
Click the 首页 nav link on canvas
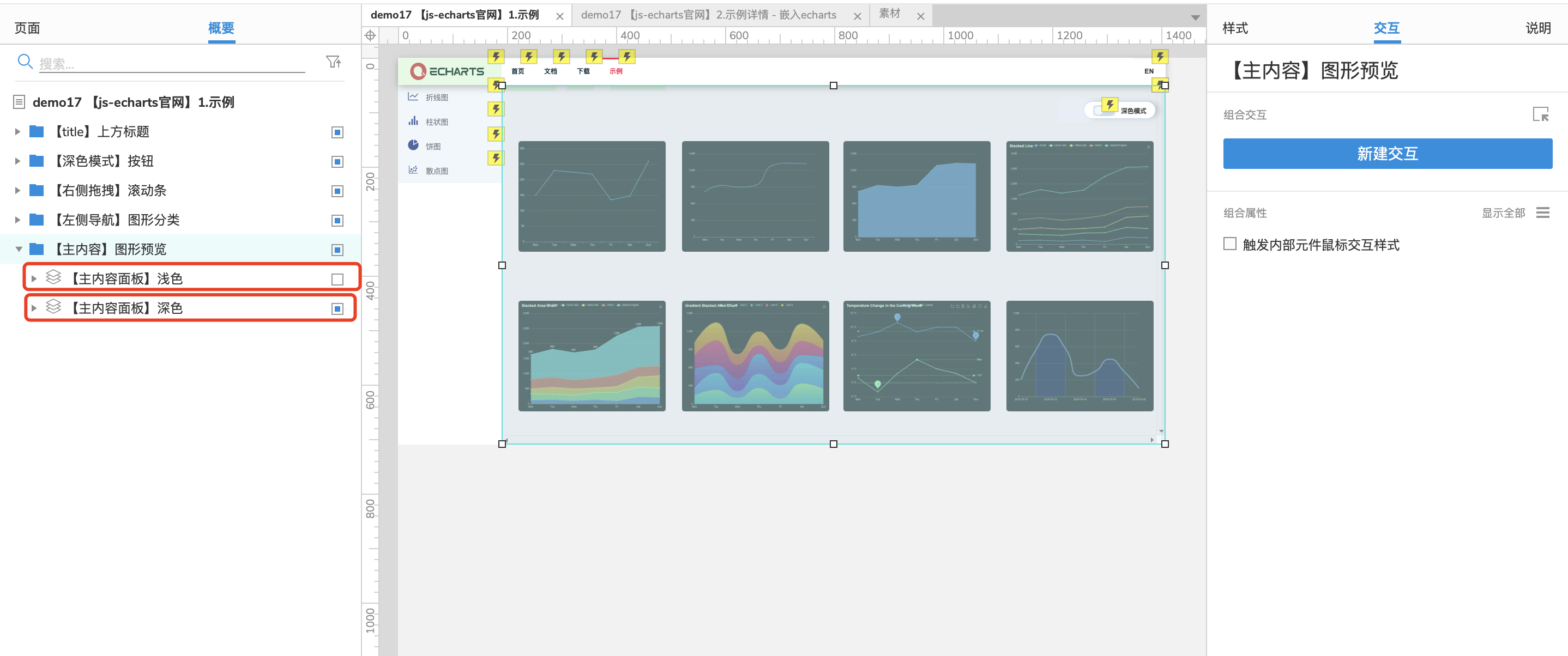coord(517,71)
